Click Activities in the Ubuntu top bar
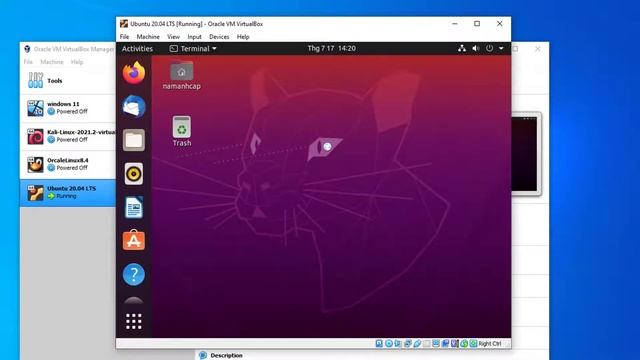Screen dimensions: 640x360 [137, 49]
